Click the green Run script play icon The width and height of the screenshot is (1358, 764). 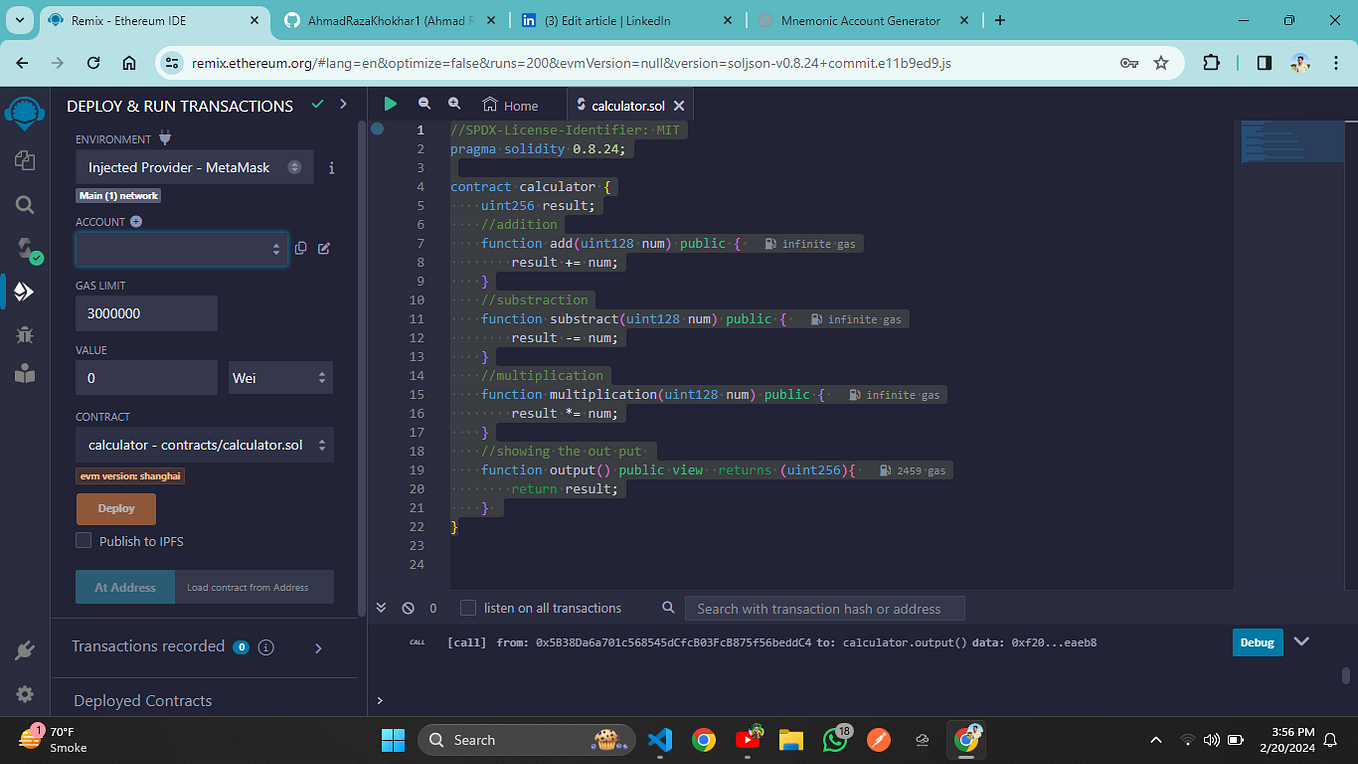[390, 103]
